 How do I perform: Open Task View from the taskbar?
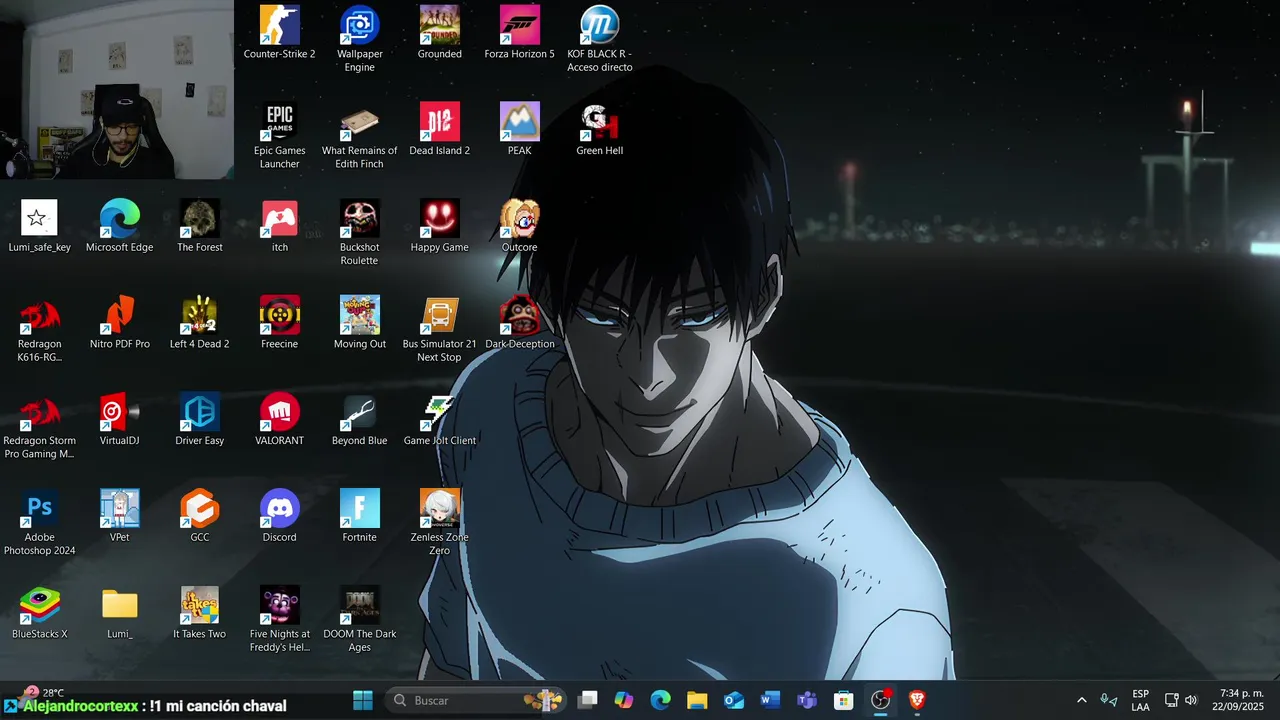588,700
